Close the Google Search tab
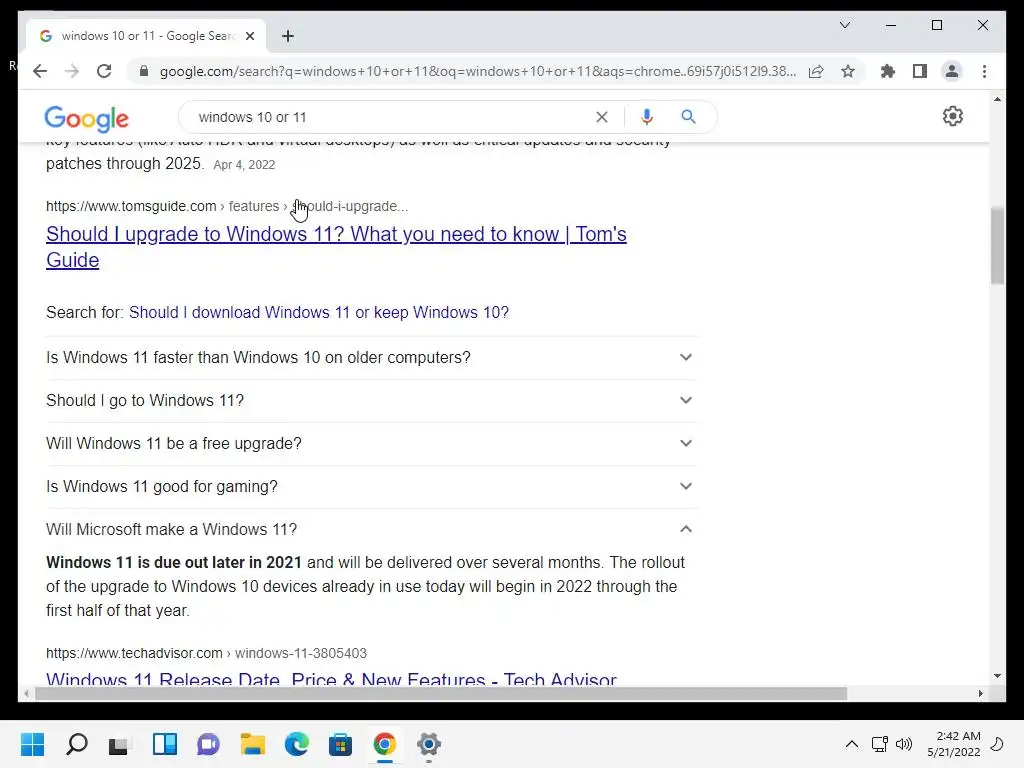Viewport: 1024px width, 768px height. pos(249,36)
